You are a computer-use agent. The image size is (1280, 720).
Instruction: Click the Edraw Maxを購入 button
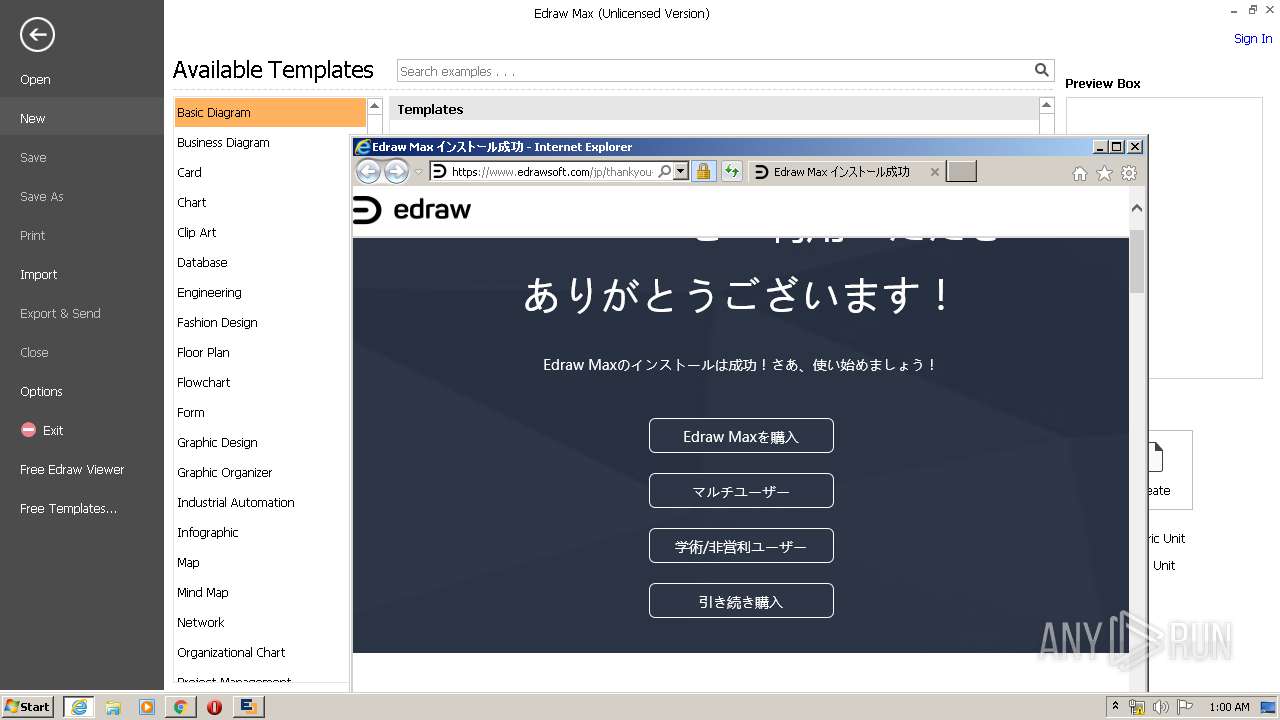[741, 436]
